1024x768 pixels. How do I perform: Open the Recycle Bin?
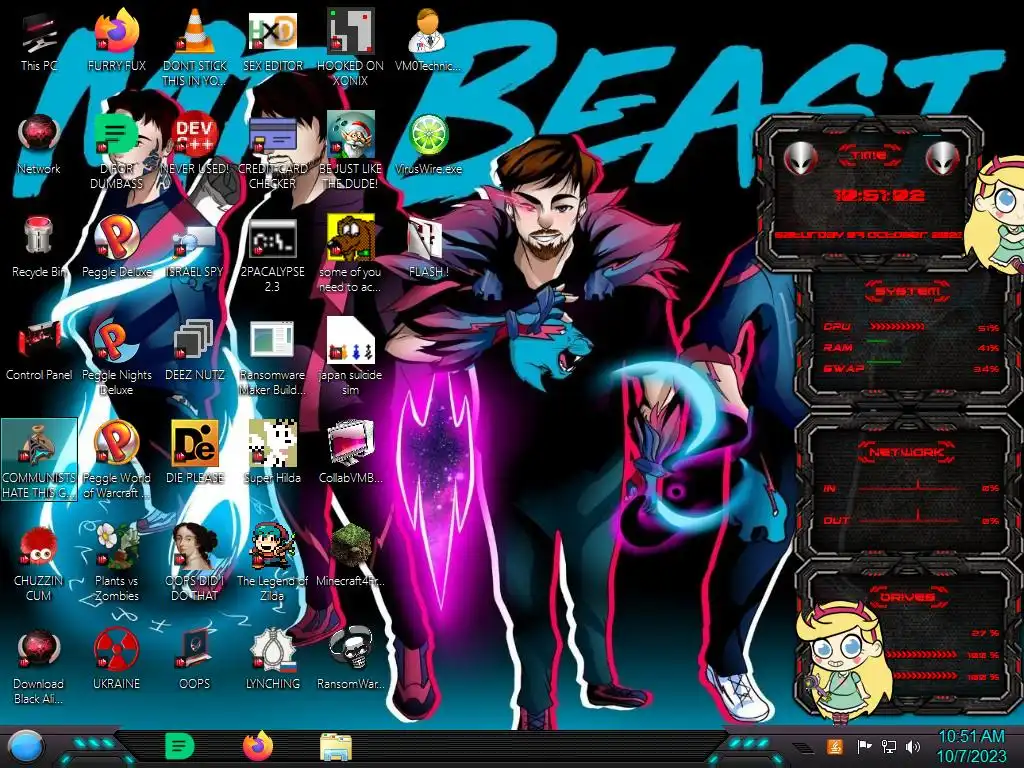(39, 248)
